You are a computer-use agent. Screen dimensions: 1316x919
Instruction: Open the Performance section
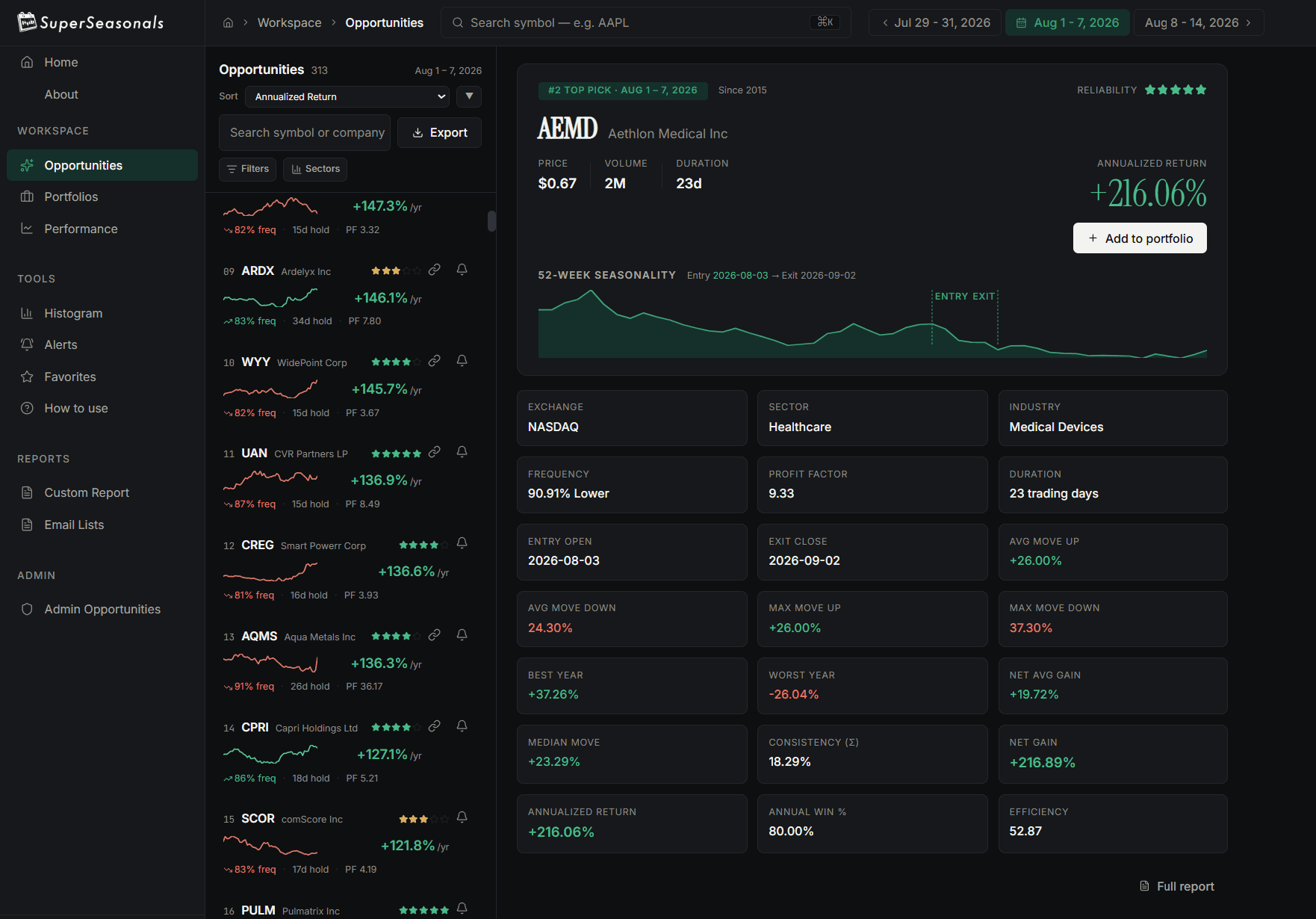coord(102,229)
